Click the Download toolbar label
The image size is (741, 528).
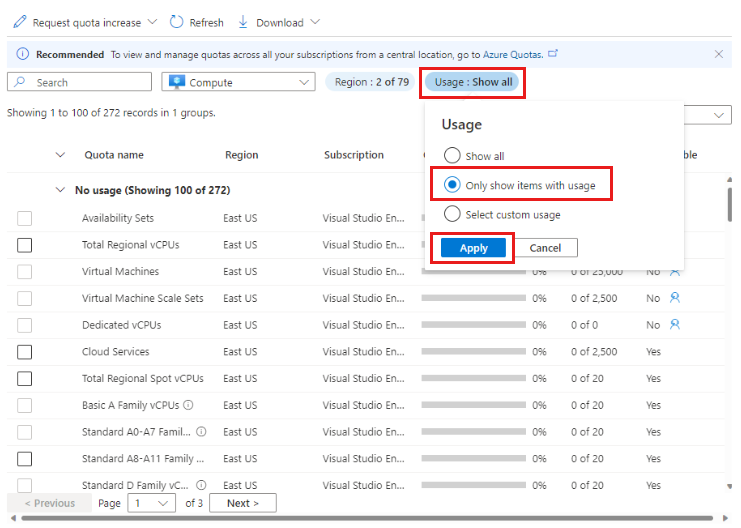point(280,22)
